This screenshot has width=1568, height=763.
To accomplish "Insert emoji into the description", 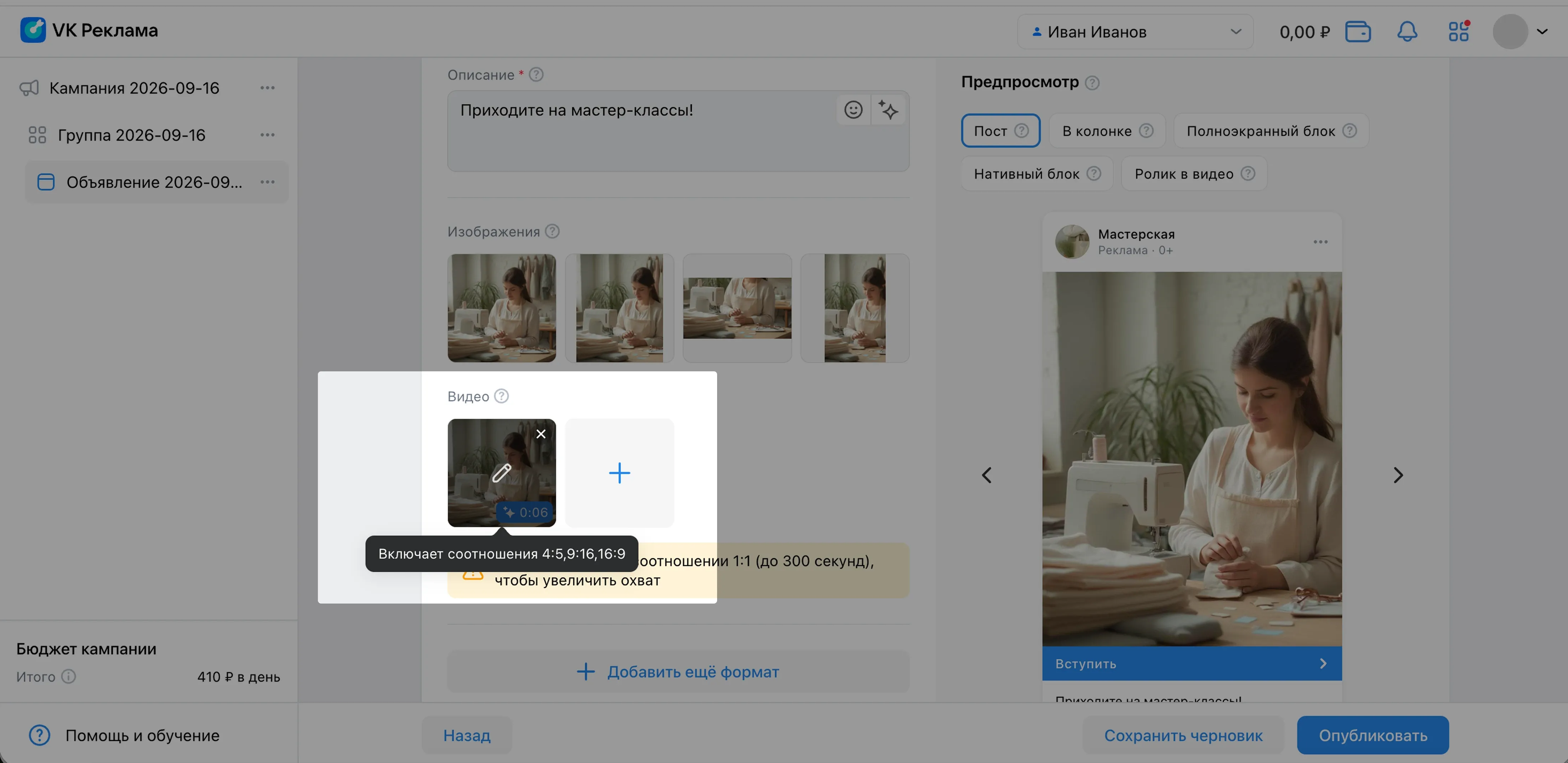I will click(853, 110).
